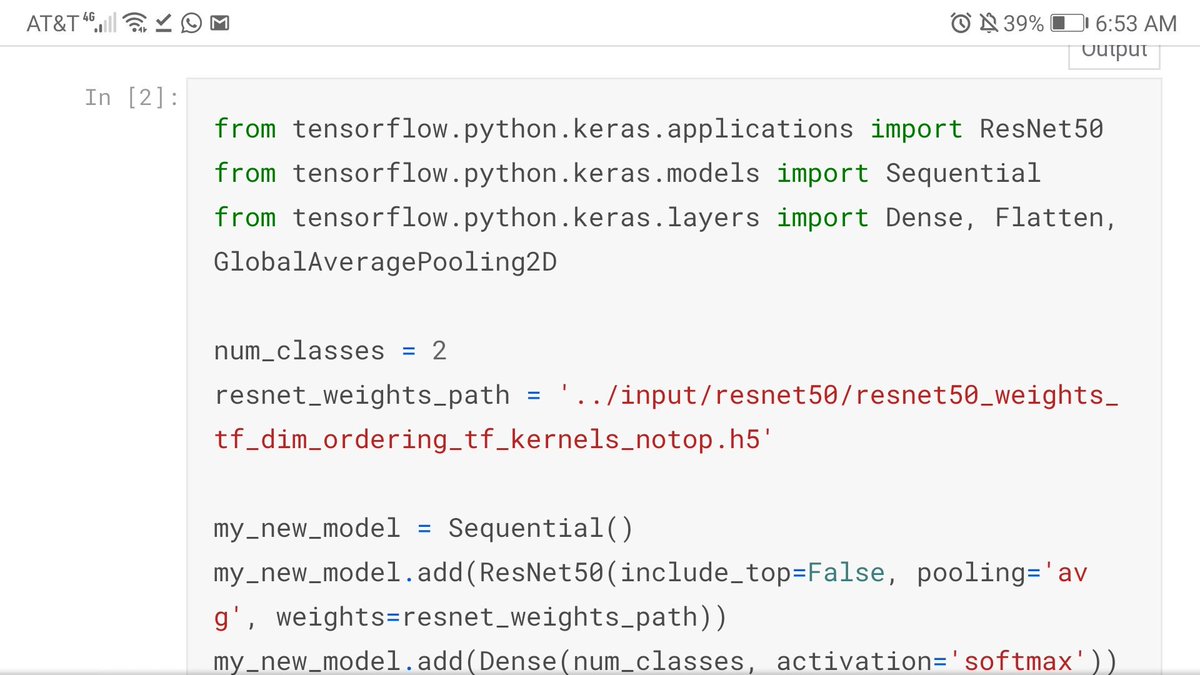Click the '../input/resnet50/resnet50_weights_ path string
The image size is (1200, 675).
[x=839, y=396]
